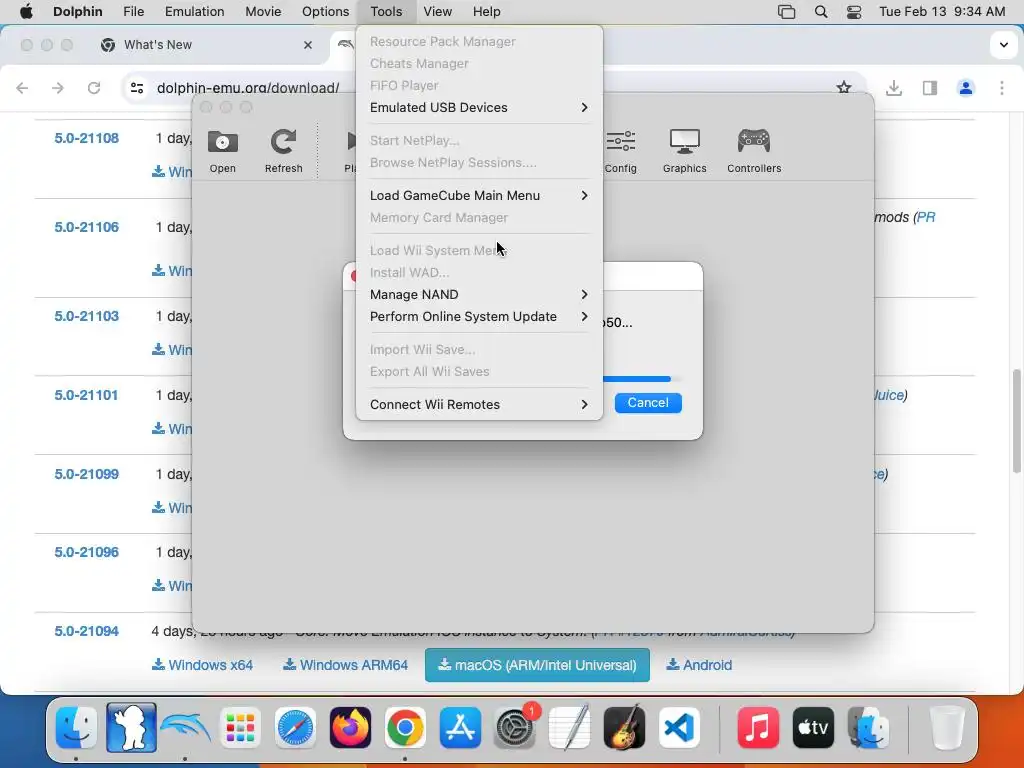Go back in Chrome
Image resolution: width=1024 pixels, height=768 pixels.
[22, 88]
